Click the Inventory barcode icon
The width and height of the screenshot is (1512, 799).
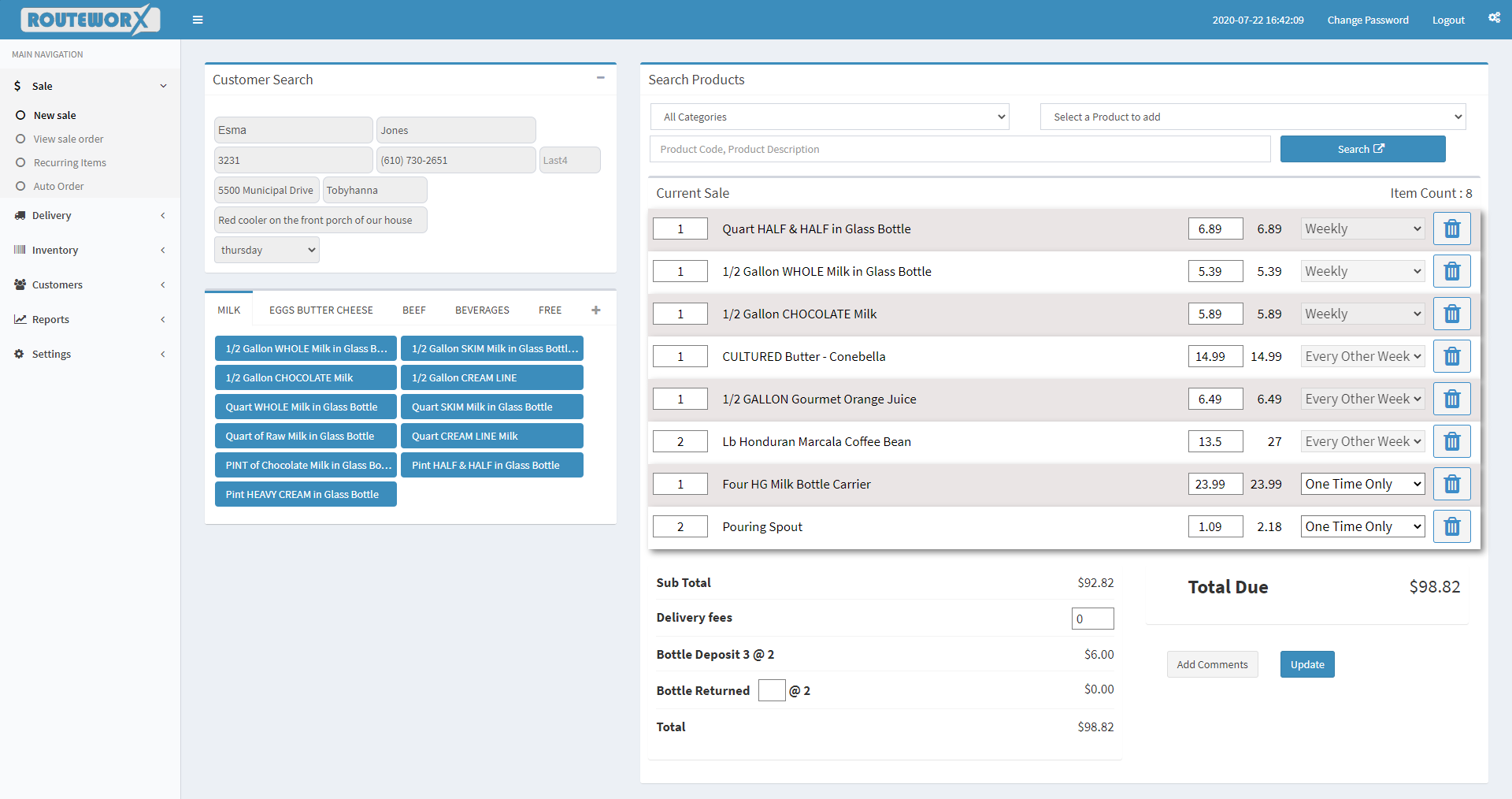pyautogui.click(x=20, y=250)
